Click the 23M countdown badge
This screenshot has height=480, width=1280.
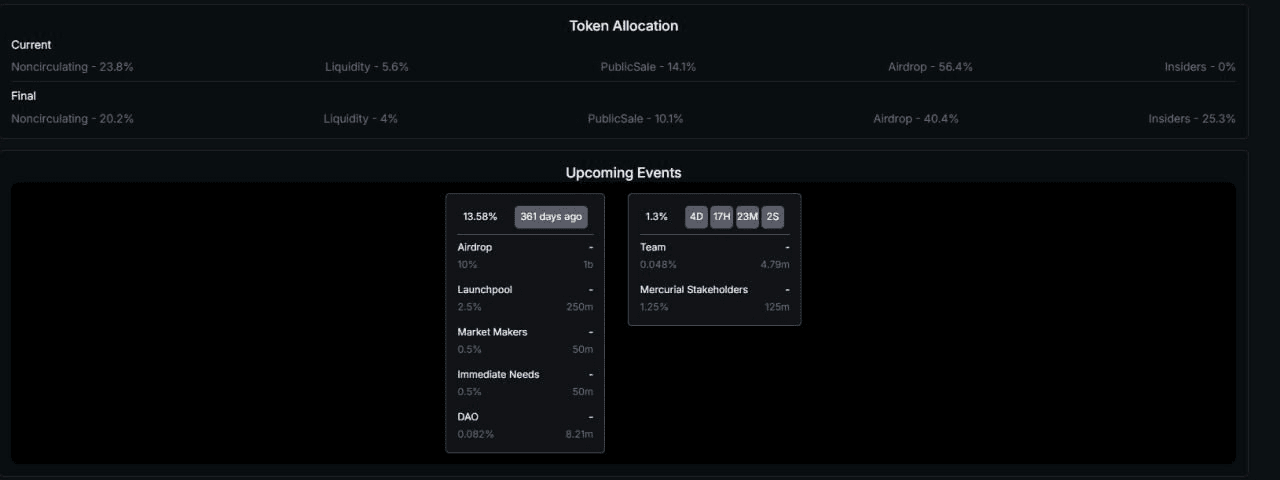(x=747, y=216)
